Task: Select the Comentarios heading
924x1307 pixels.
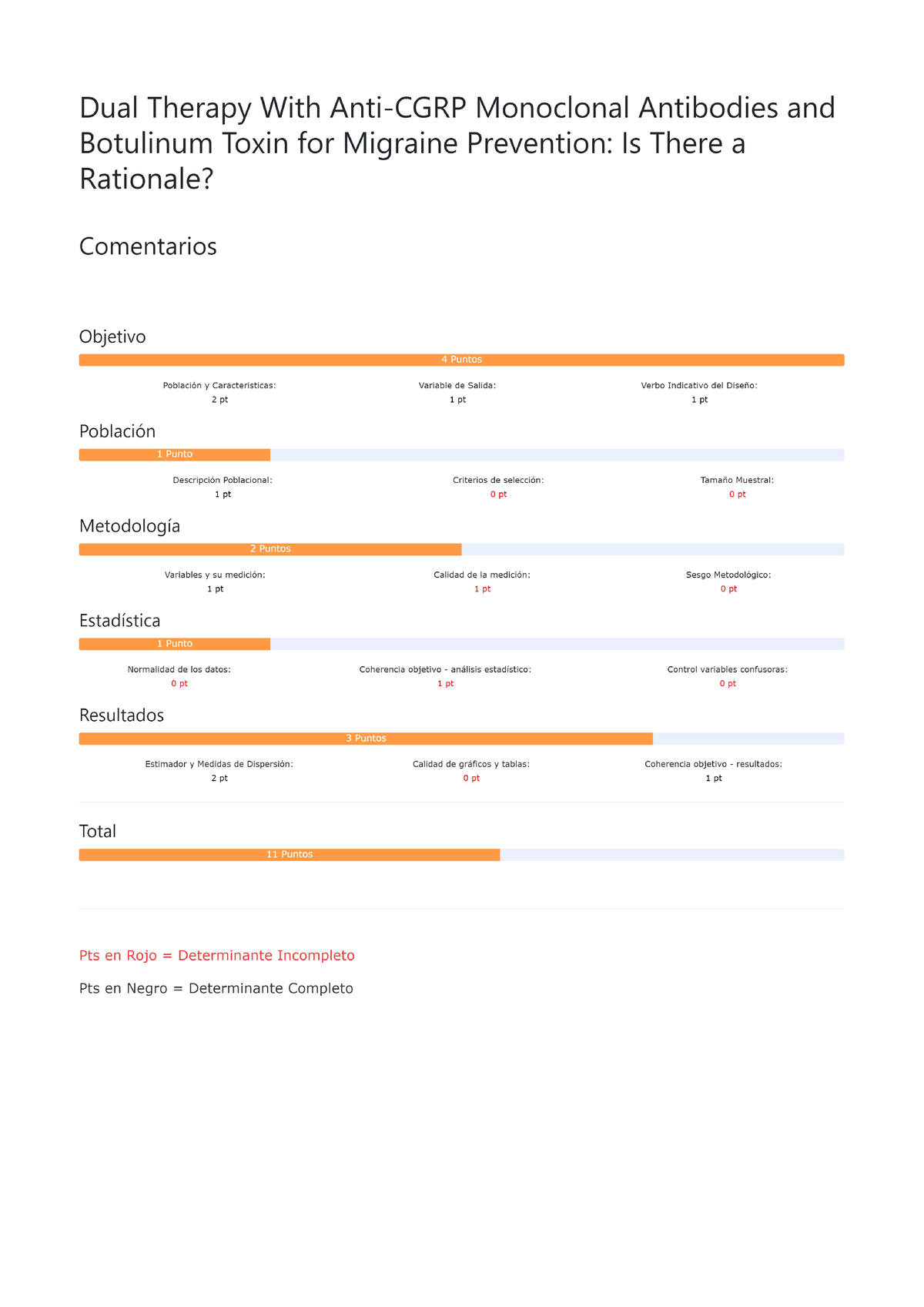Action: click(x=148, y=246)
